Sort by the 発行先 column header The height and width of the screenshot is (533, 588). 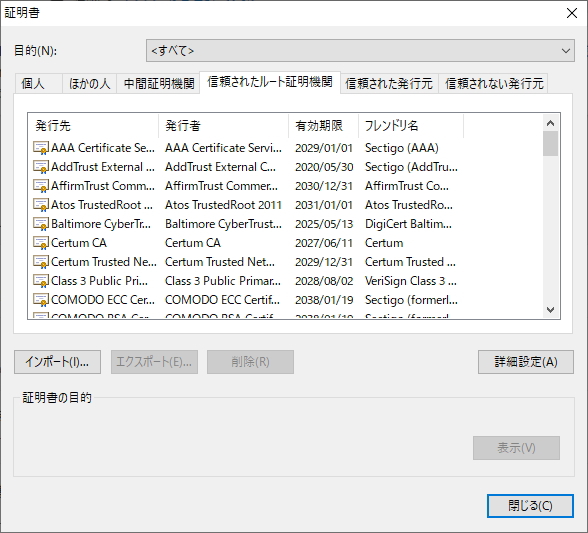(x=93, y=126)
